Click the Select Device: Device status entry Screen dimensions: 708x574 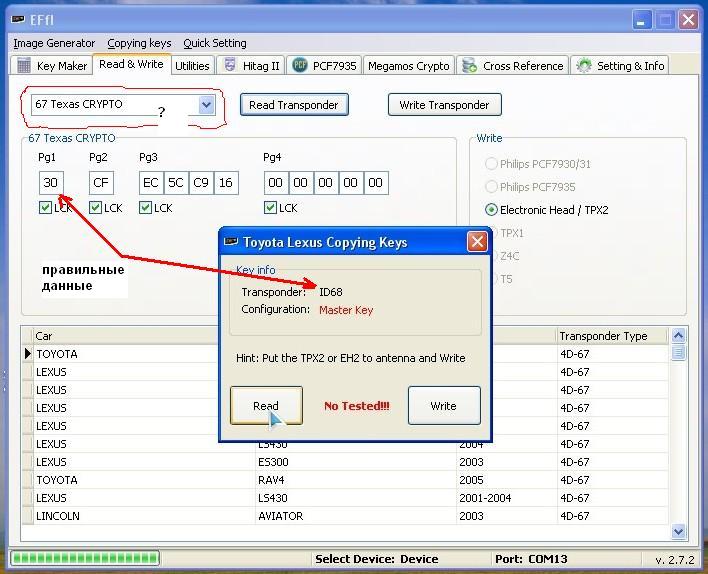click(377, 559)
